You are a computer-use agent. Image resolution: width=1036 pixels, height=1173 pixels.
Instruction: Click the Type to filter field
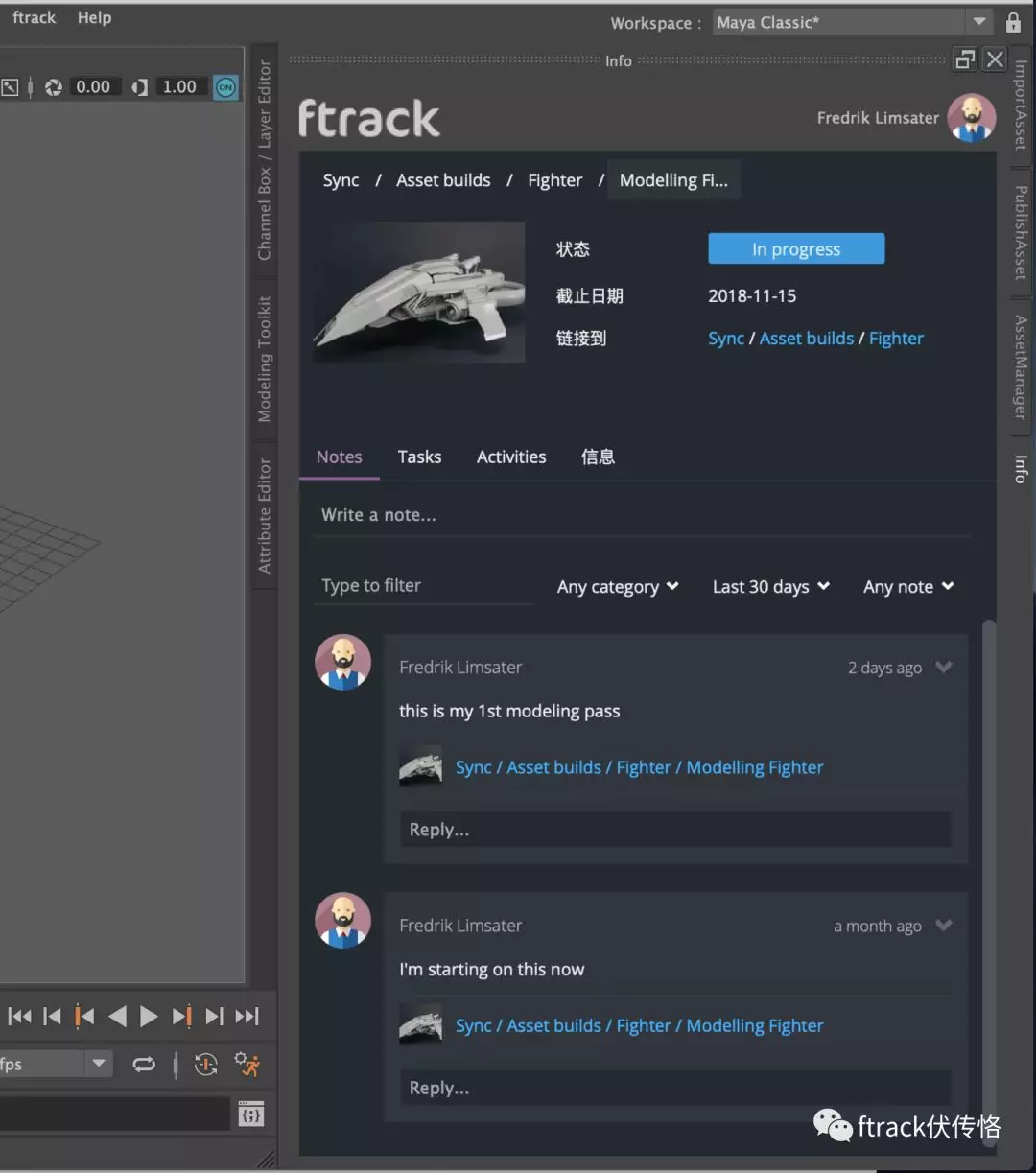[425, 585]
